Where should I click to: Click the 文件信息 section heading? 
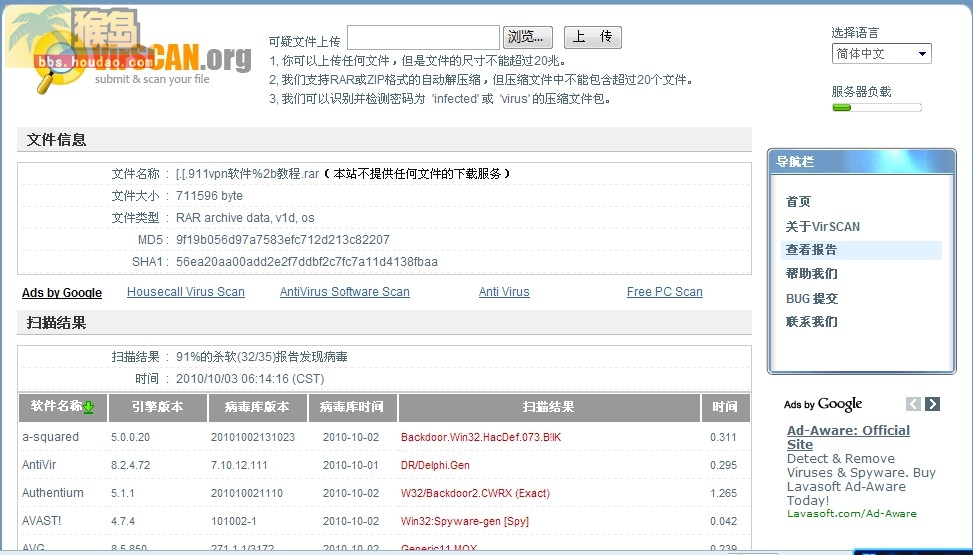point(56,140)
